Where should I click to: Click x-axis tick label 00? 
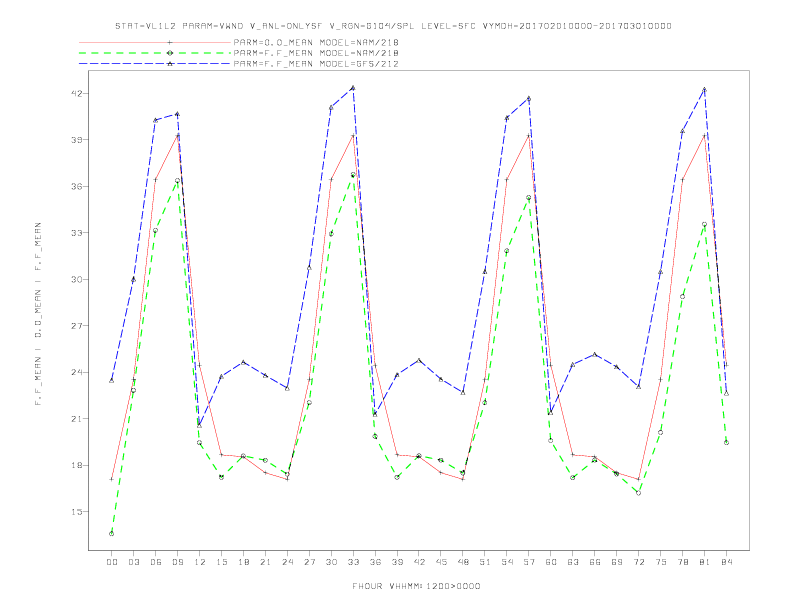(112, 562)
